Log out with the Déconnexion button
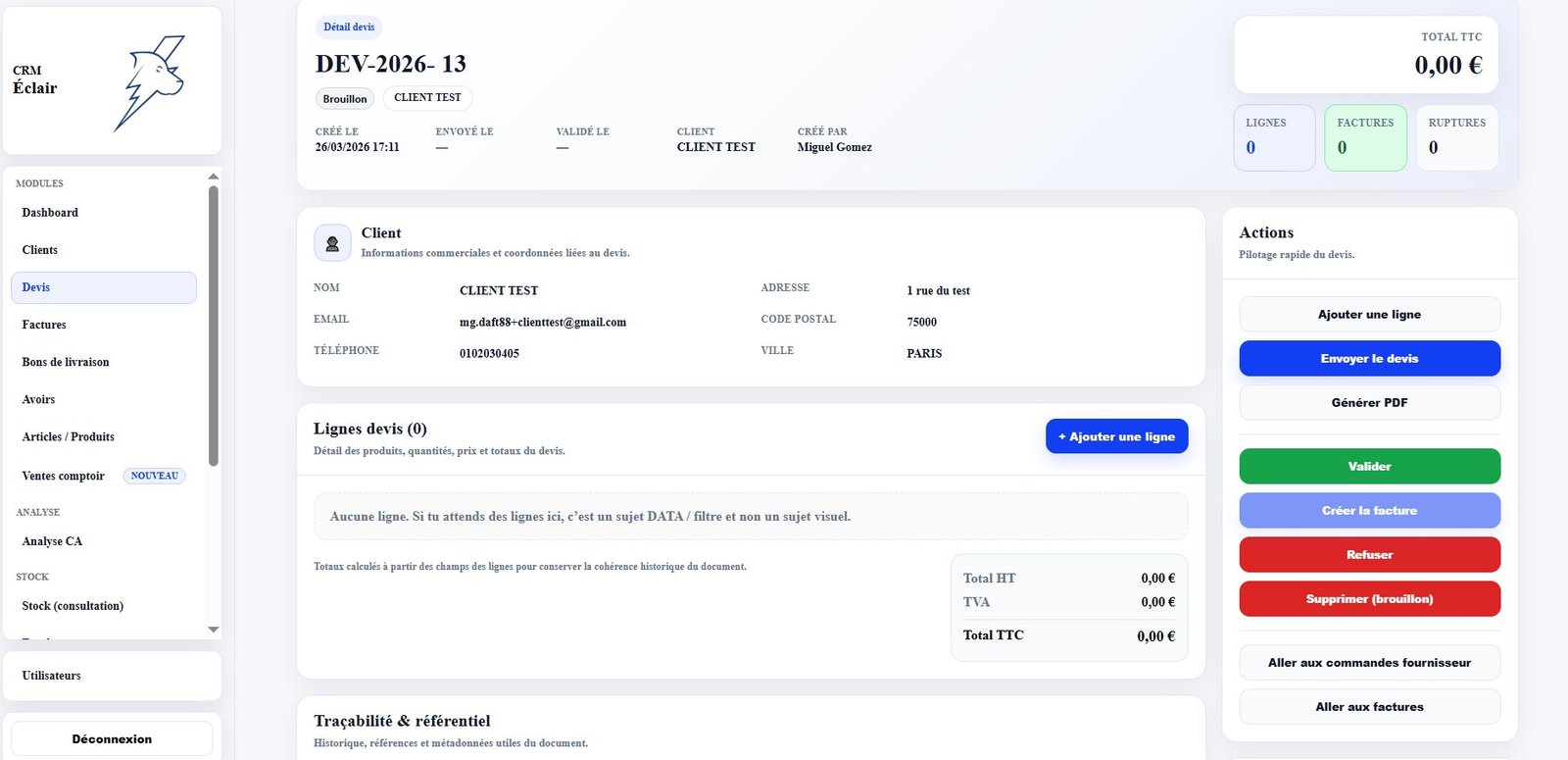The image size is (1568, 760). click(x=112, y=739)
